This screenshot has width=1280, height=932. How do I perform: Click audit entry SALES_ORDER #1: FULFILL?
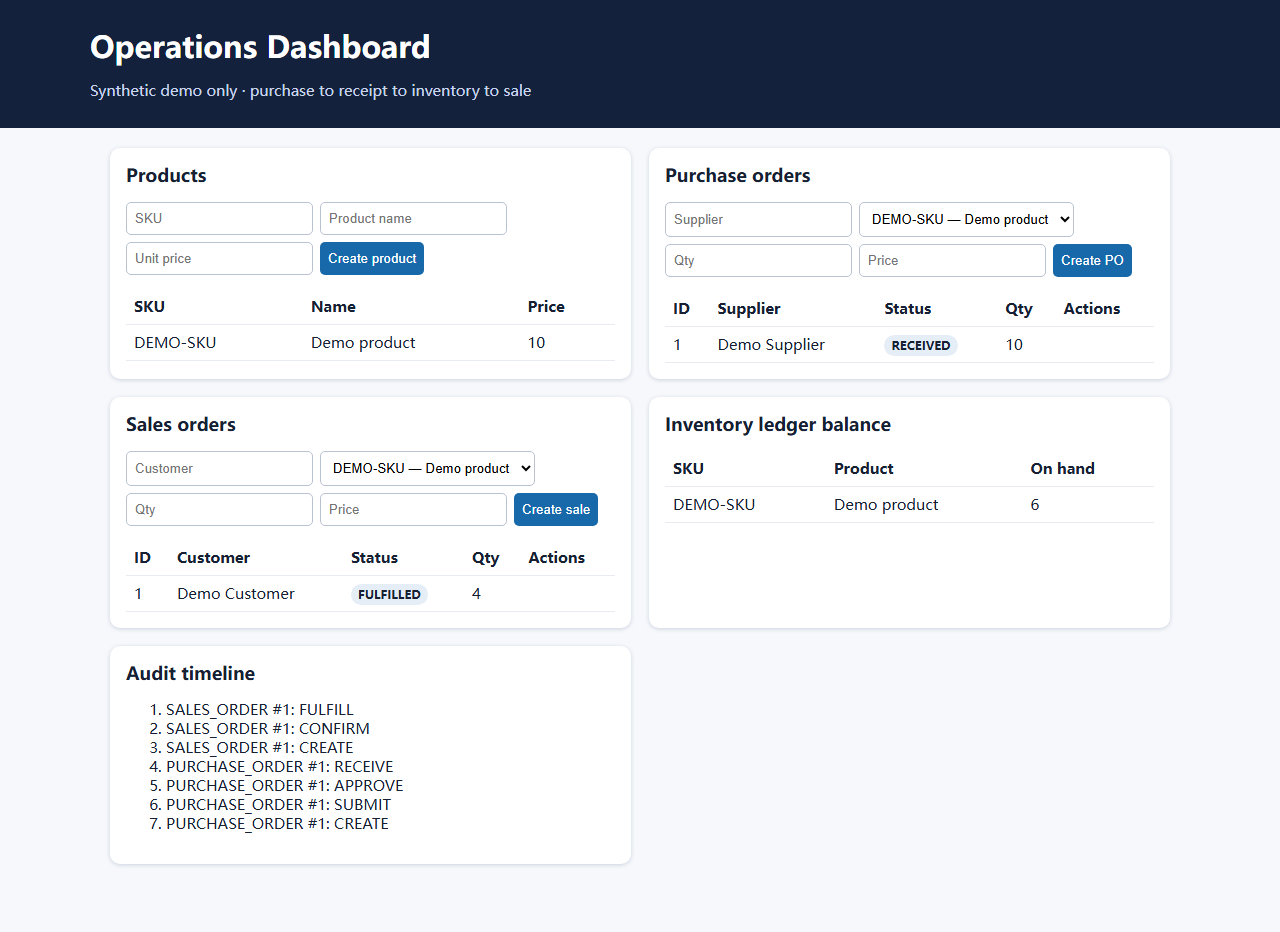tap(260, 710)
